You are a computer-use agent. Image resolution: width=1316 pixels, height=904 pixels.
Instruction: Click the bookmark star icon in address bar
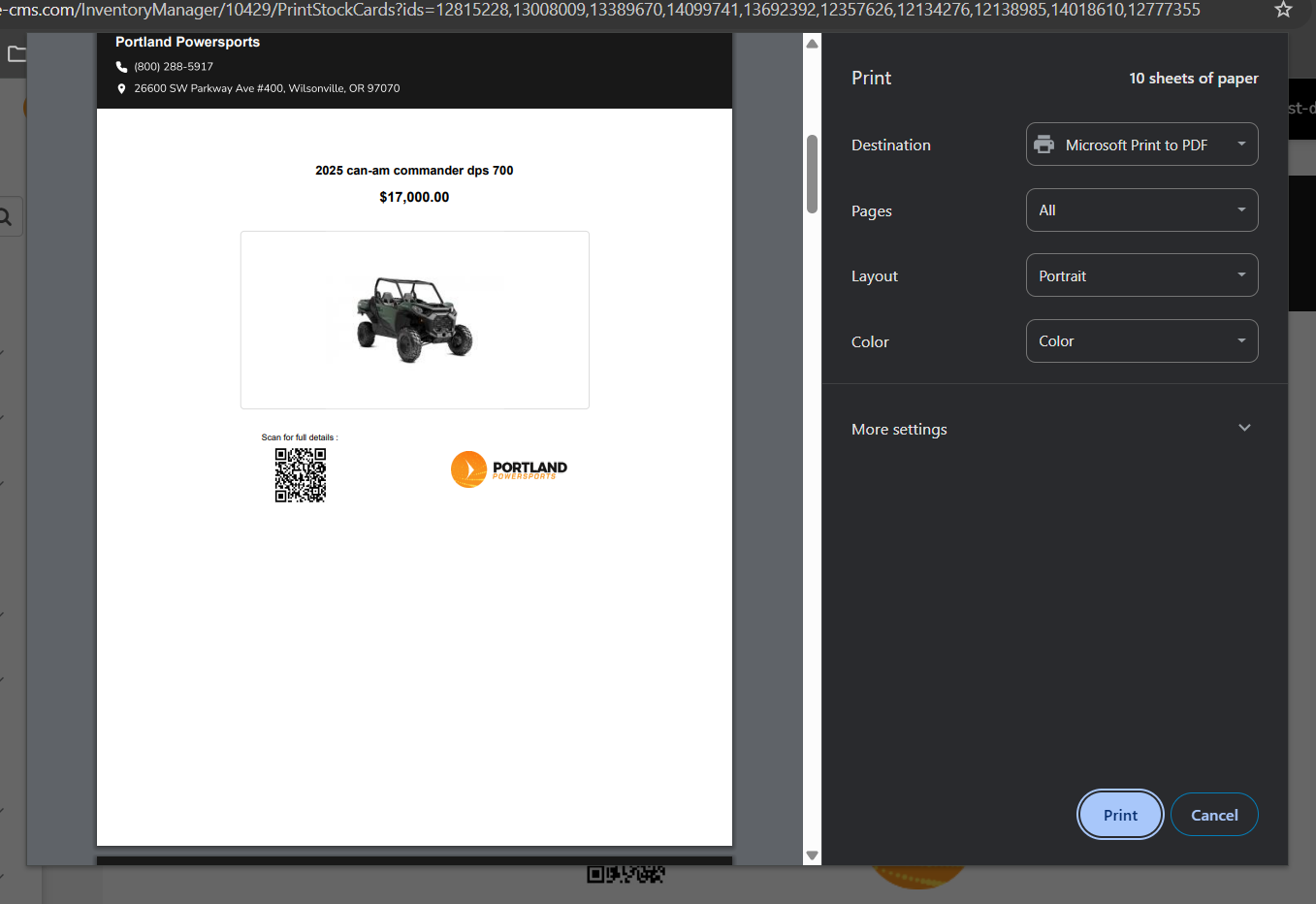coord(1283,10)
